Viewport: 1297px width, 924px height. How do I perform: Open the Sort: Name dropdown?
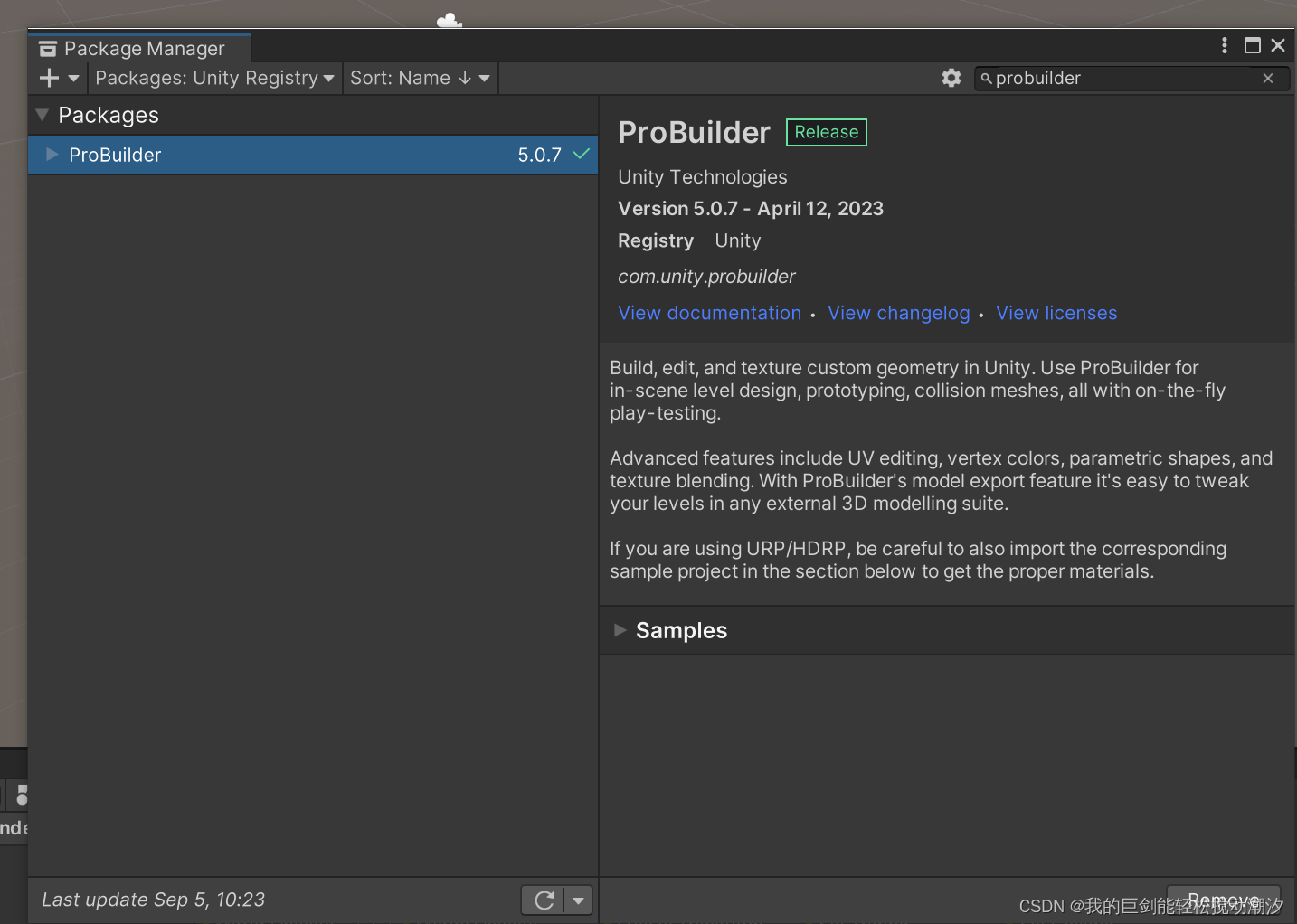pos(420,78)
